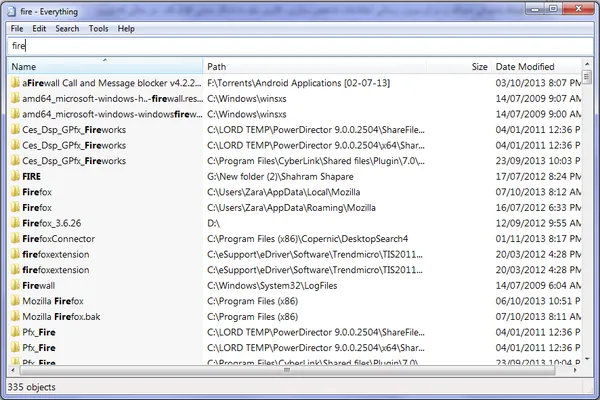Click folder icon beside FirefoxConnector

(x=15, y=238)
